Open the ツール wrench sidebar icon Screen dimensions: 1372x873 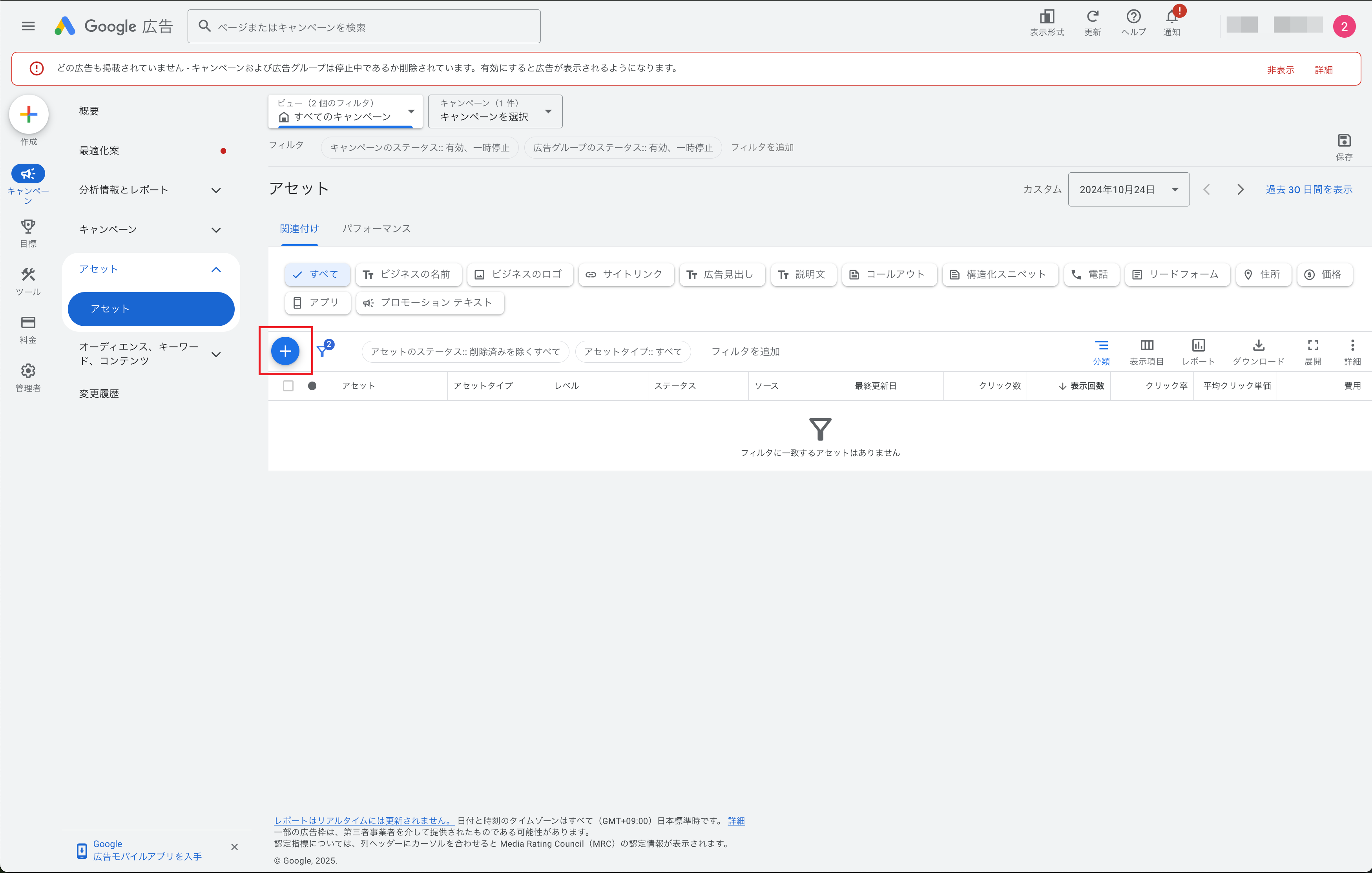28,275
